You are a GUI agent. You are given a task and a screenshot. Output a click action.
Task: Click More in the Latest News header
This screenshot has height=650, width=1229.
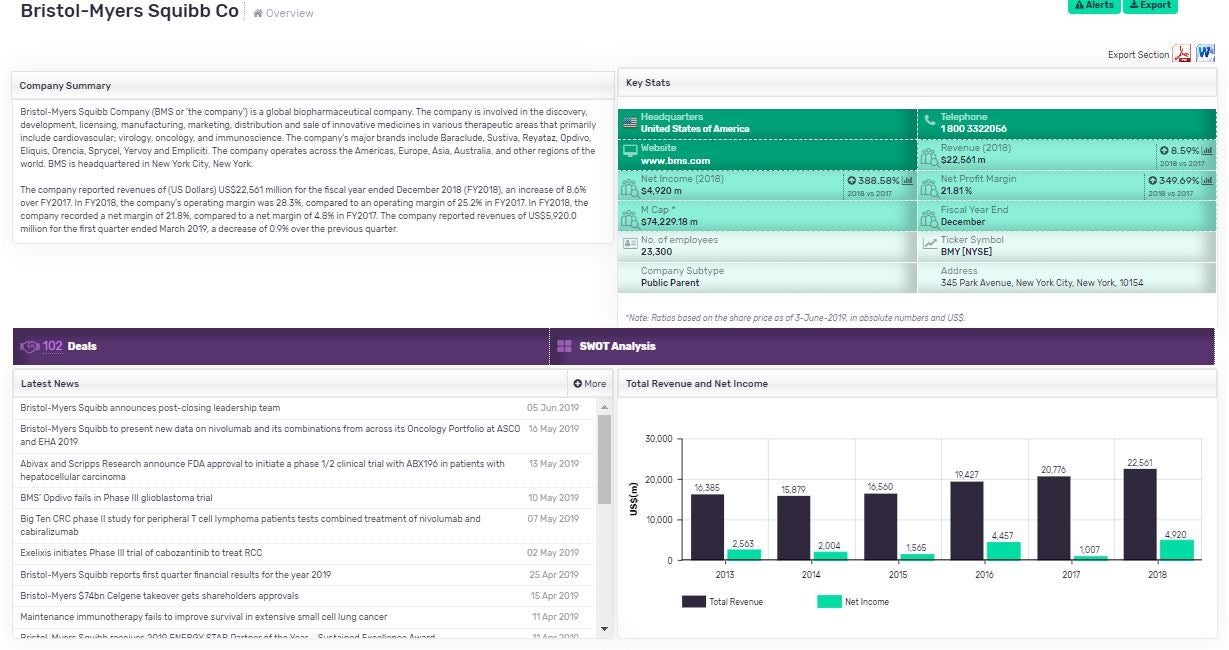coord(590,384)
